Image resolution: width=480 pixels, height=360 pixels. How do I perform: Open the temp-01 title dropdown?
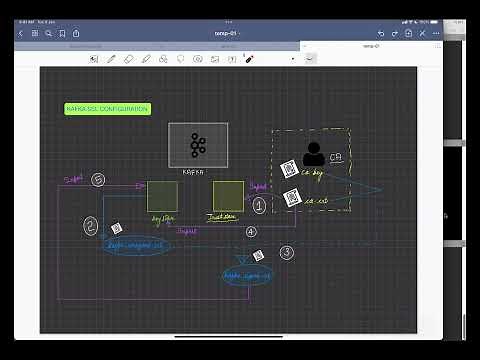pos(227,33)
